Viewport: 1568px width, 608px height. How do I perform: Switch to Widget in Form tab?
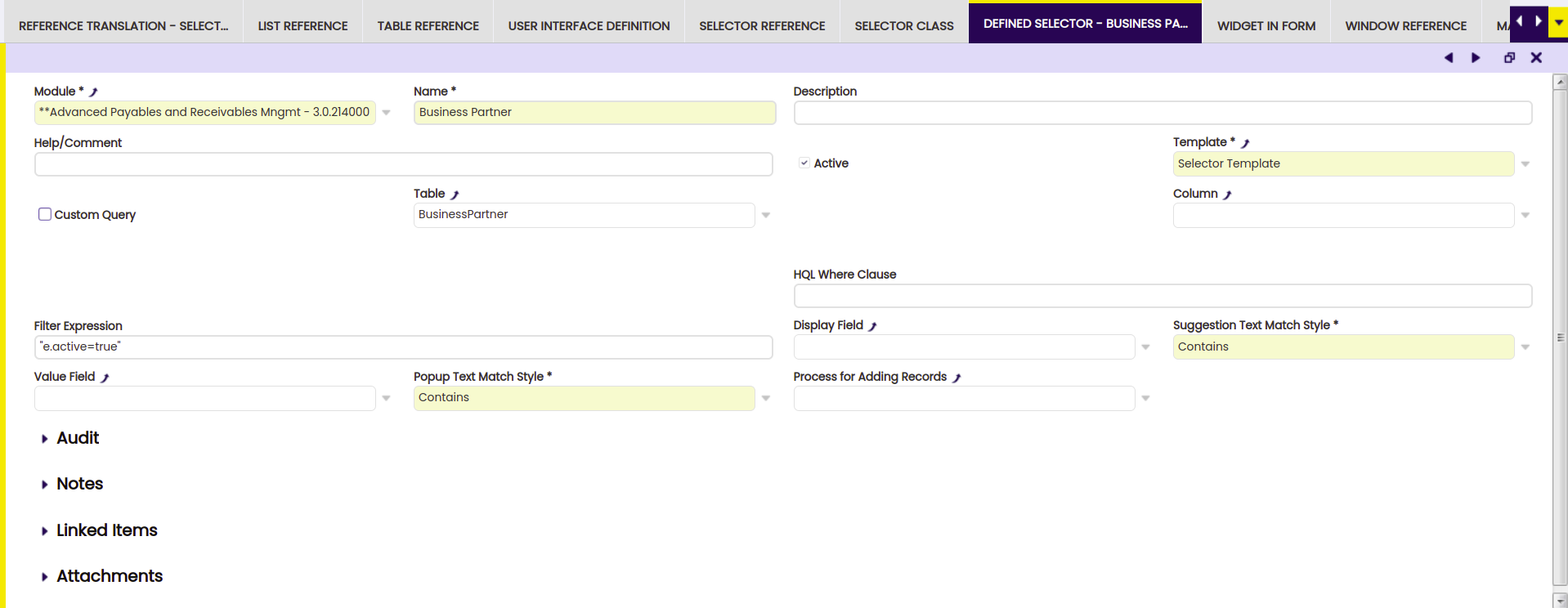tap(1266, 26)
